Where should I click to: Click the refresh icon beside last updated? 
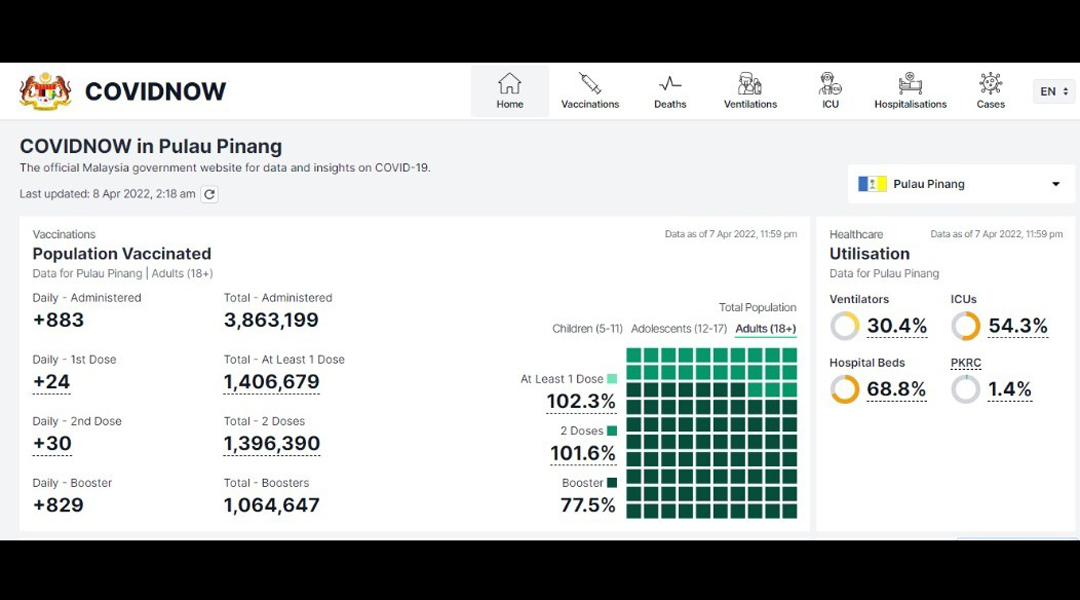(x=209, y=194)
